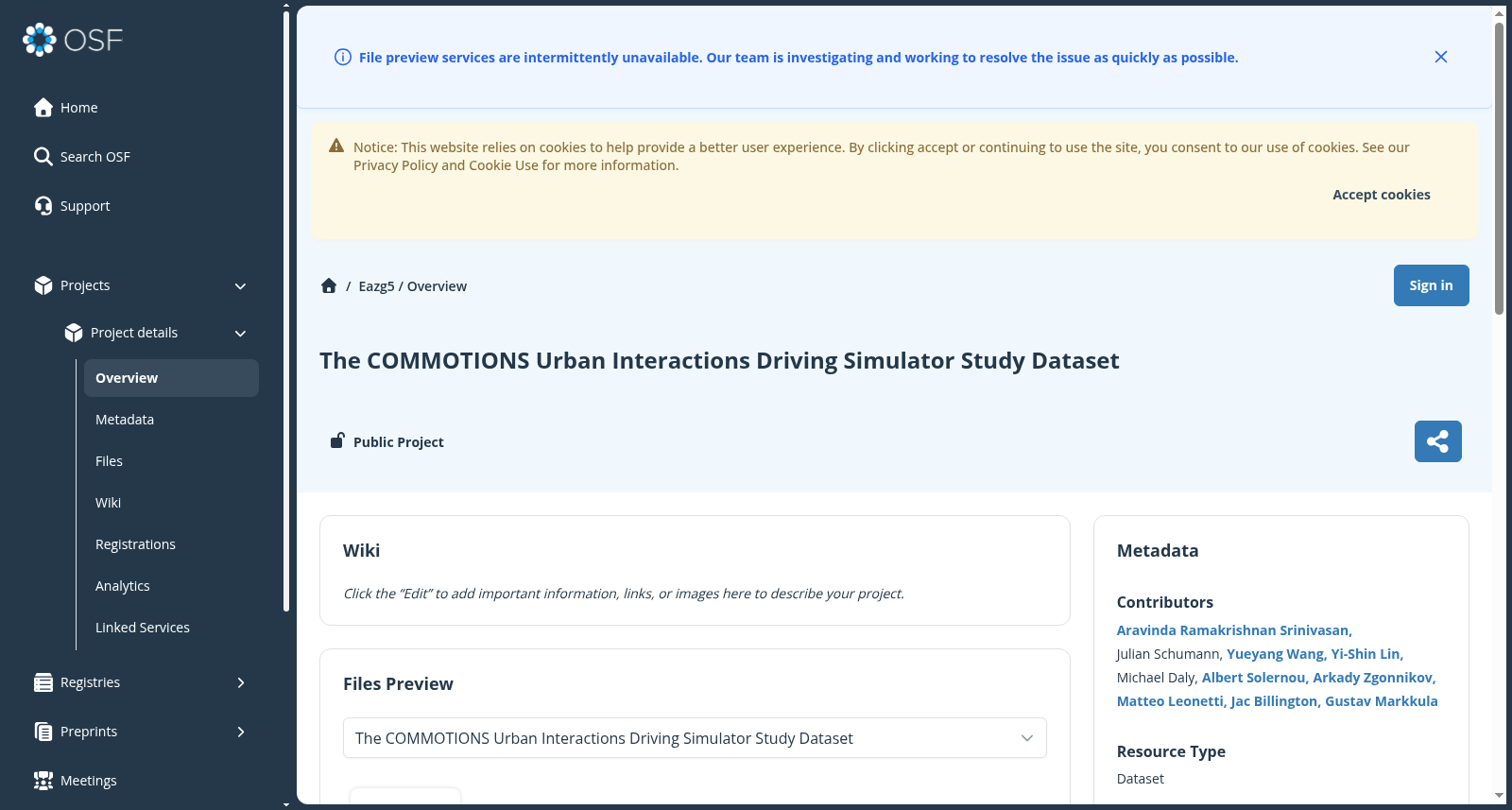Viewport: 1512px width, 810px height.
Task: Click Accept cookies
Action: point(1381,195)
